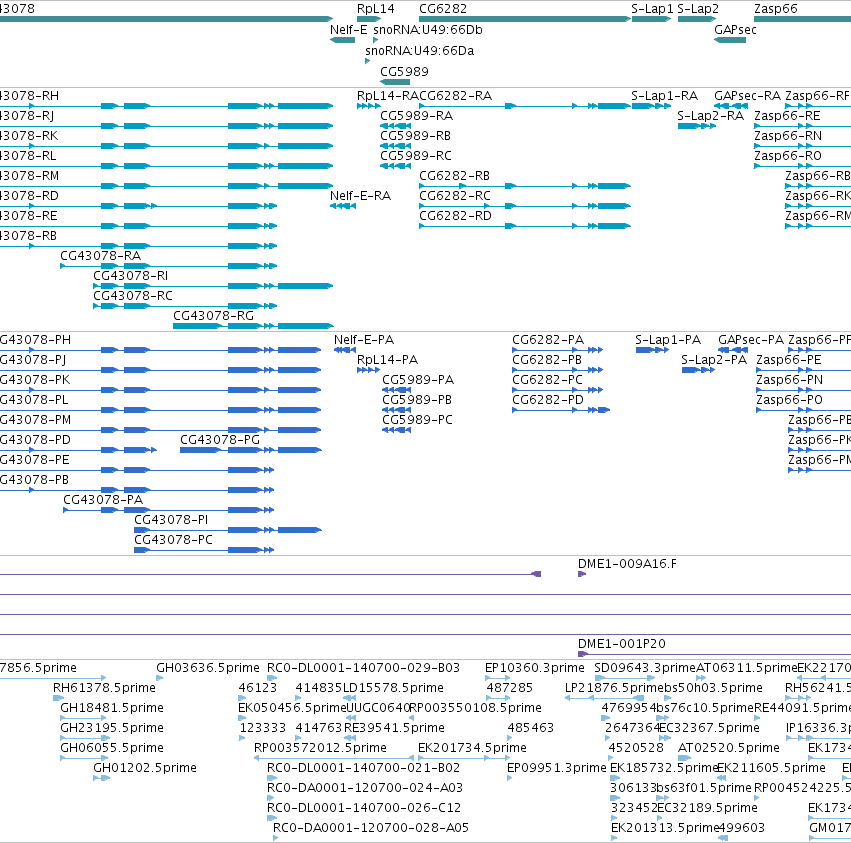Click the snoRNA:U49:66Da label

pyautogui.click(x=420, y=51)
